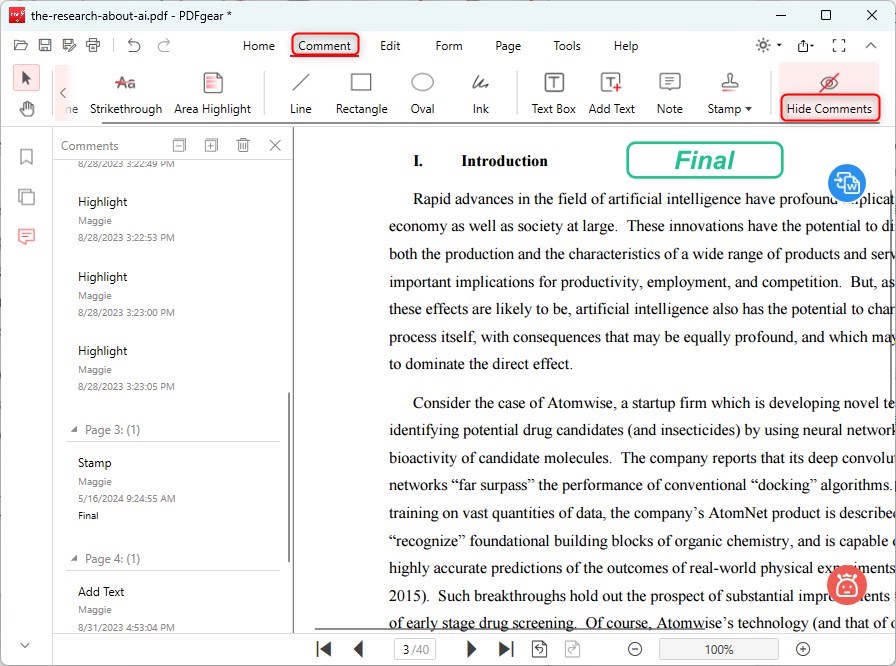This screenshot has width=896, height=666.
Task: Toggle the page thumbnails sidebar panel
Action: tap(27, 197)
